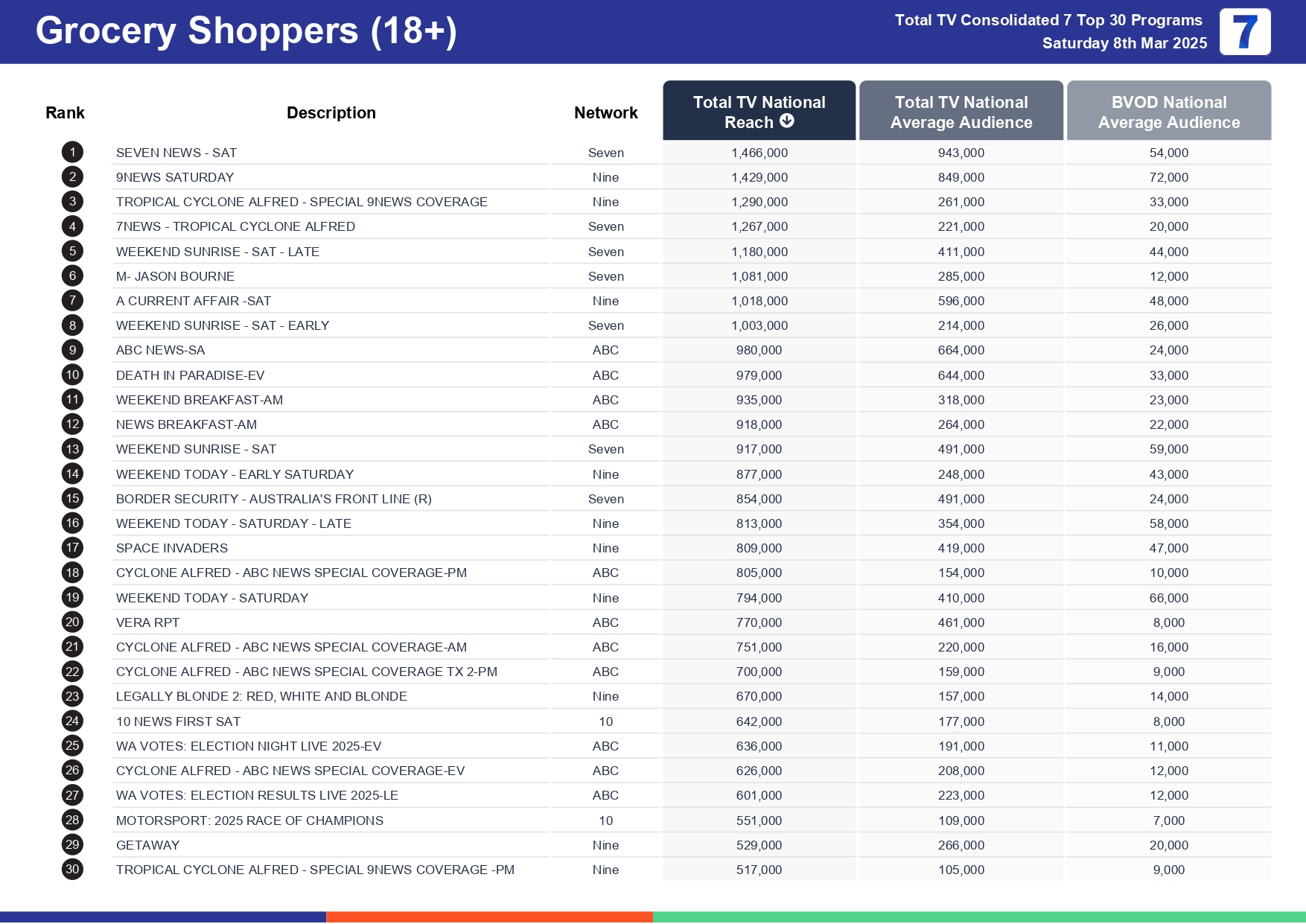This screenshot has width=1306, height=924.
Task: Click the Grocery Shoppers (18+) page title
Action: [246, 31]
